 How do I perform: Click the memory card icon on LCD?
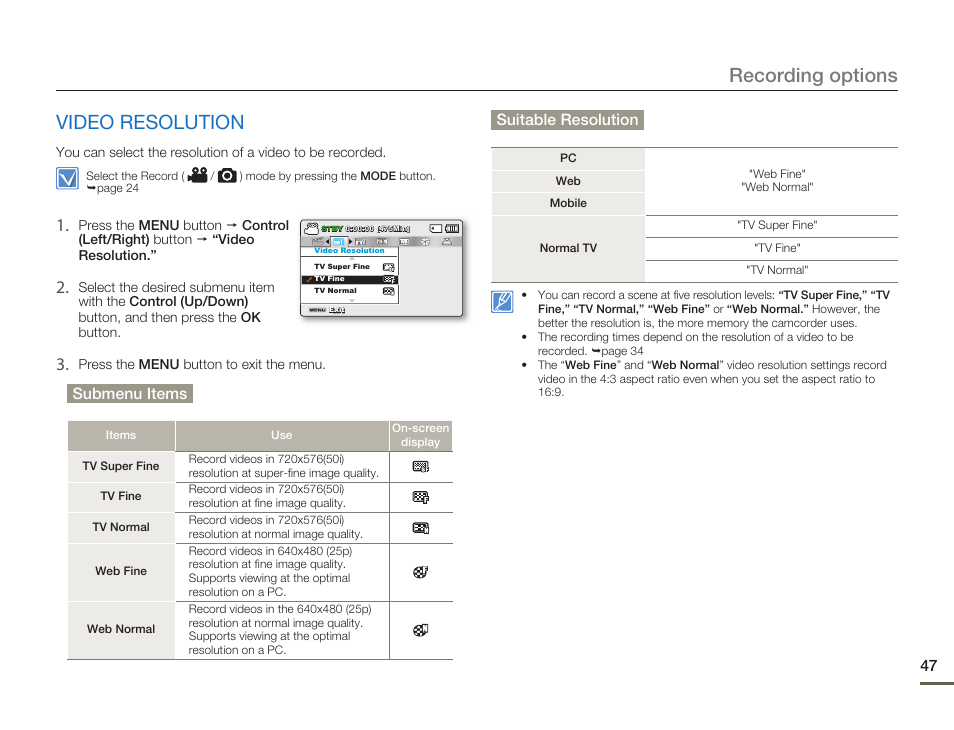point(436,229)
